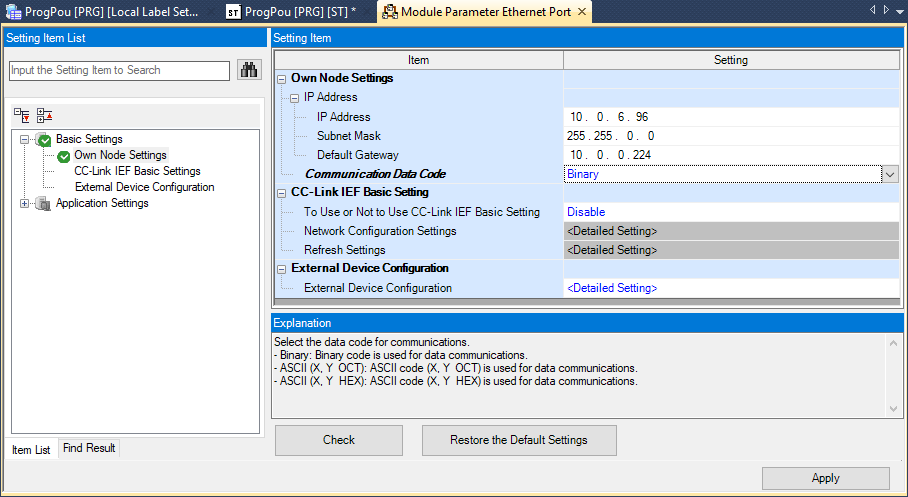Viewport: 908px width, 497px height.
Task: Click the Apply button
Action: (825, 478)
